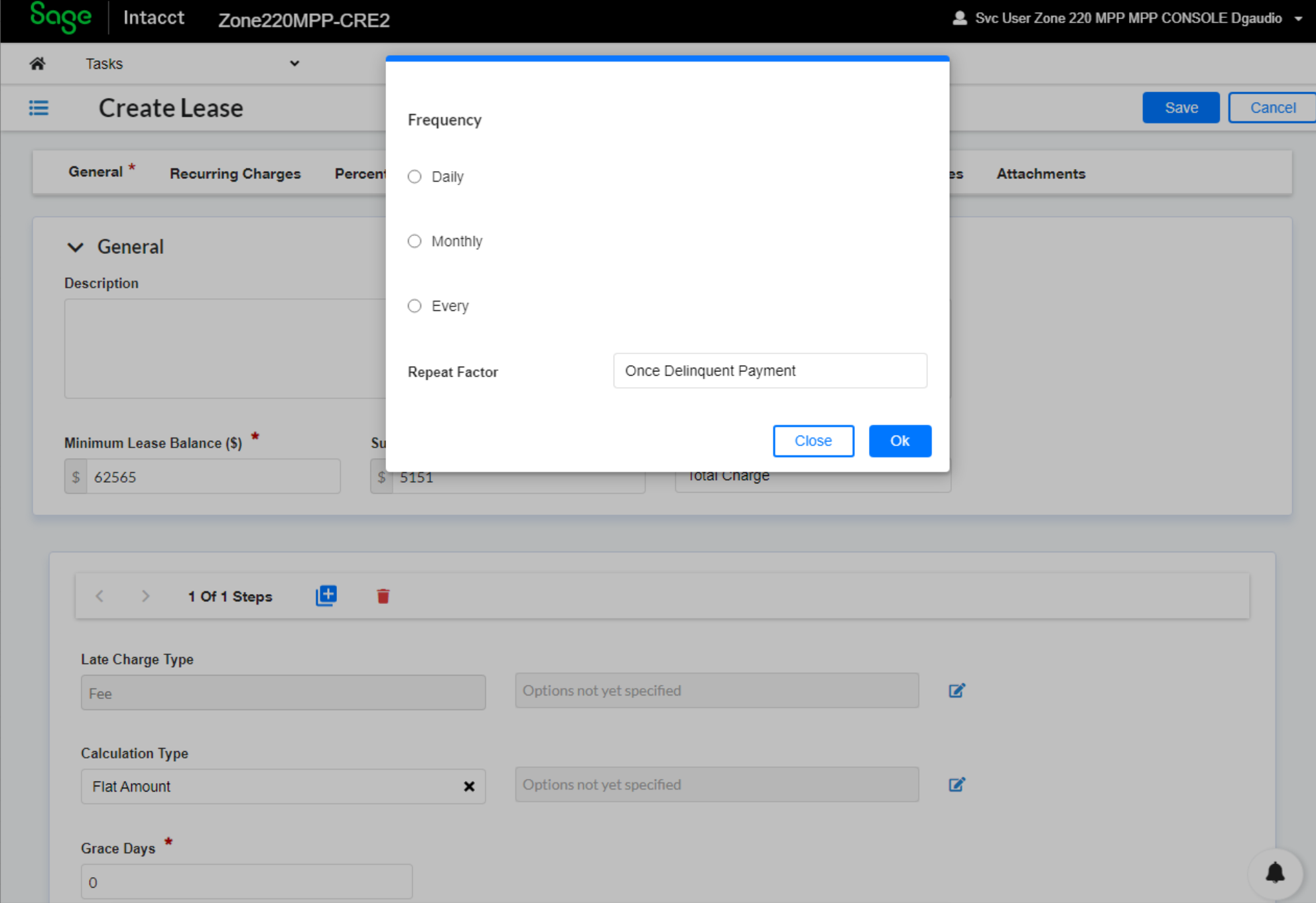This screenshot has width=1316, height=903.
Task: Open the Calculation Type Flat Amount combo box
Action: [x=283, y=786]
